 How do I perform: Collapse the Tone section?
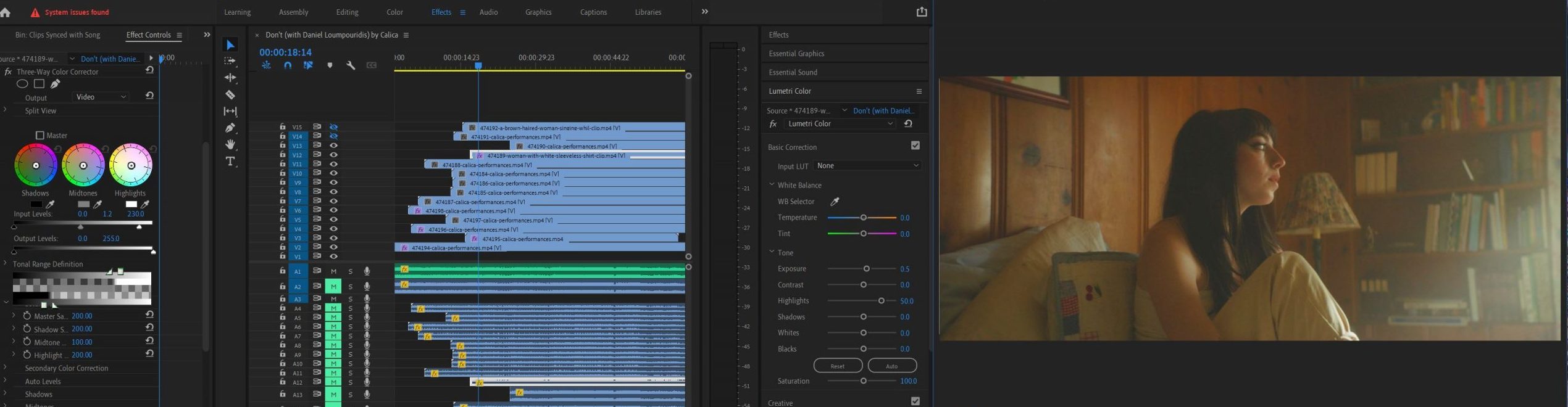coord(772,252)
